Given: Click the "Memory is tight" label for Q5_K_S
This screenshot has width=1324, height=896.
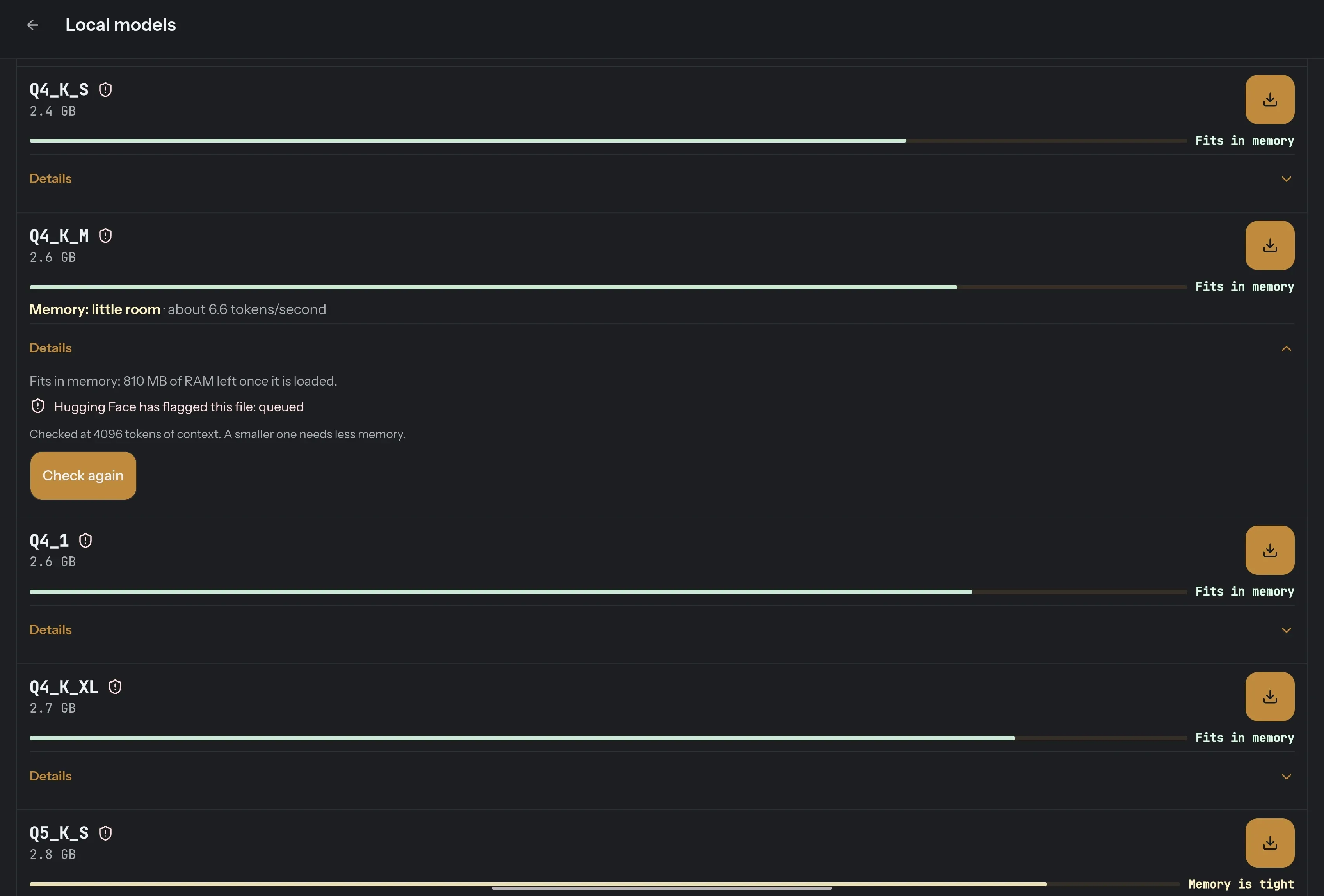Looking at the screenshot, I should [1241, 884].
